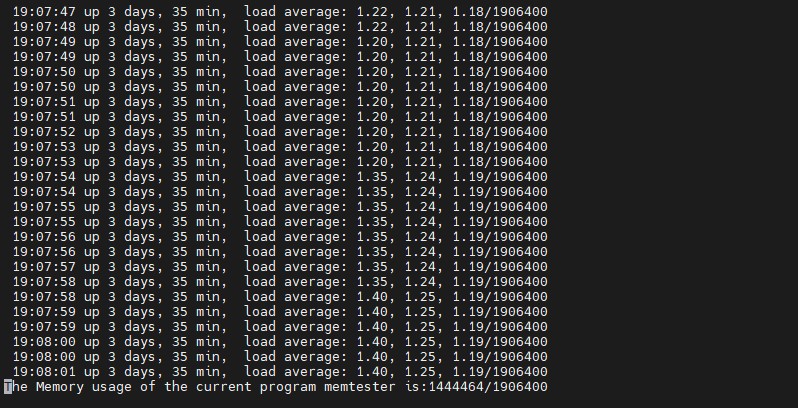798x408 pixels.
Task: Click the highlighted cursor block on letter T
Action: (8, 387)
